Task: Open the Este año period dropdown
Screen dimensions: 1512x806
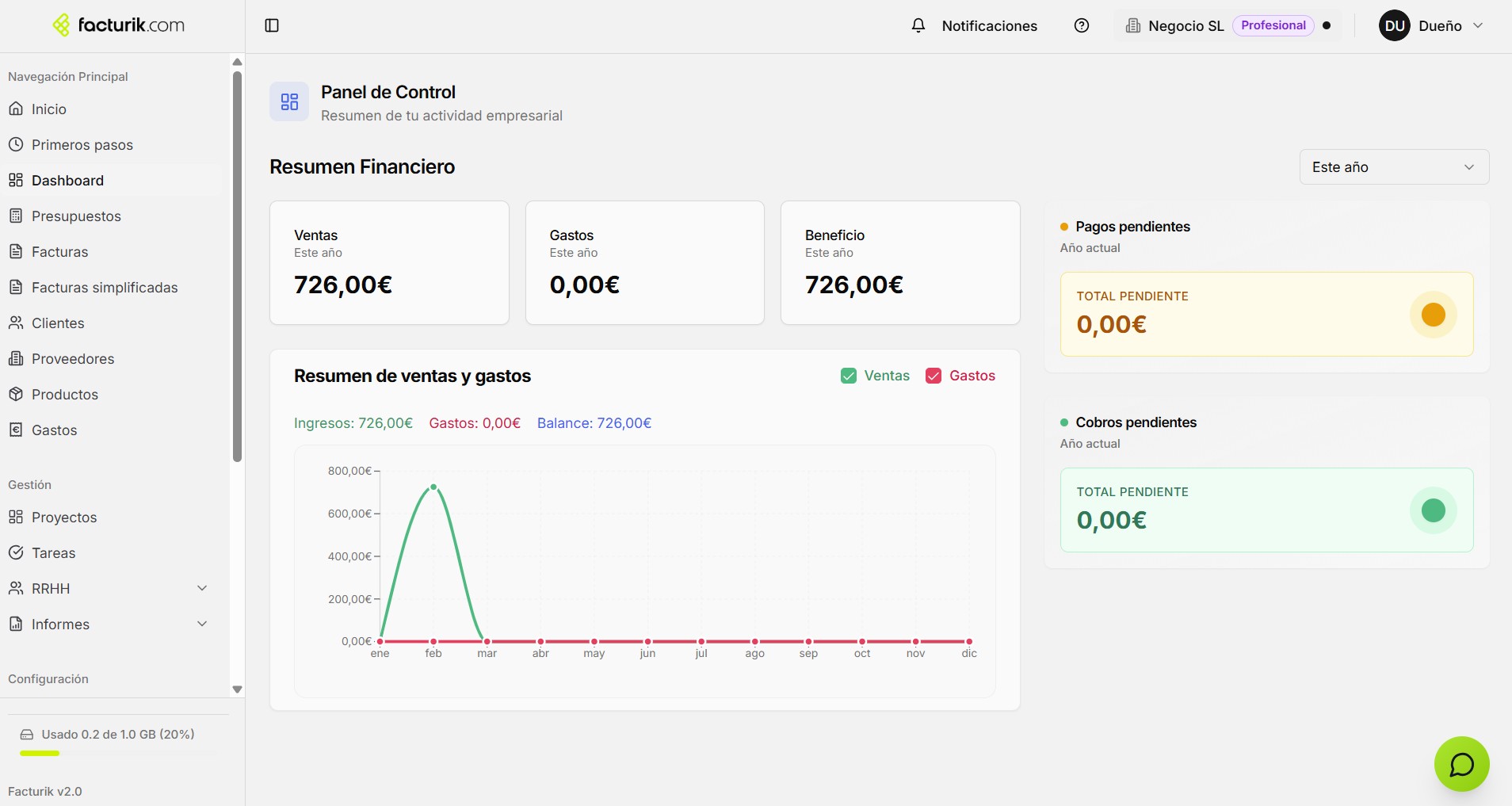Action: pyautogui.click(x=1394, y=167)
